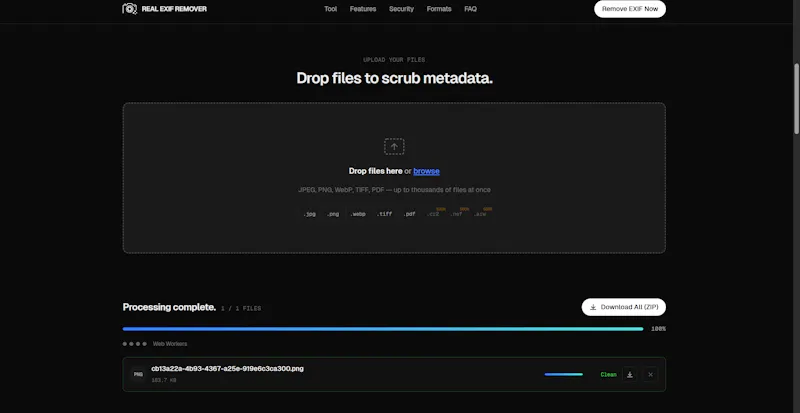Image resolution: width=800 pixels, height=413 pixels.
Task: Open the Security nav link
Action: [x=401, y=9]
